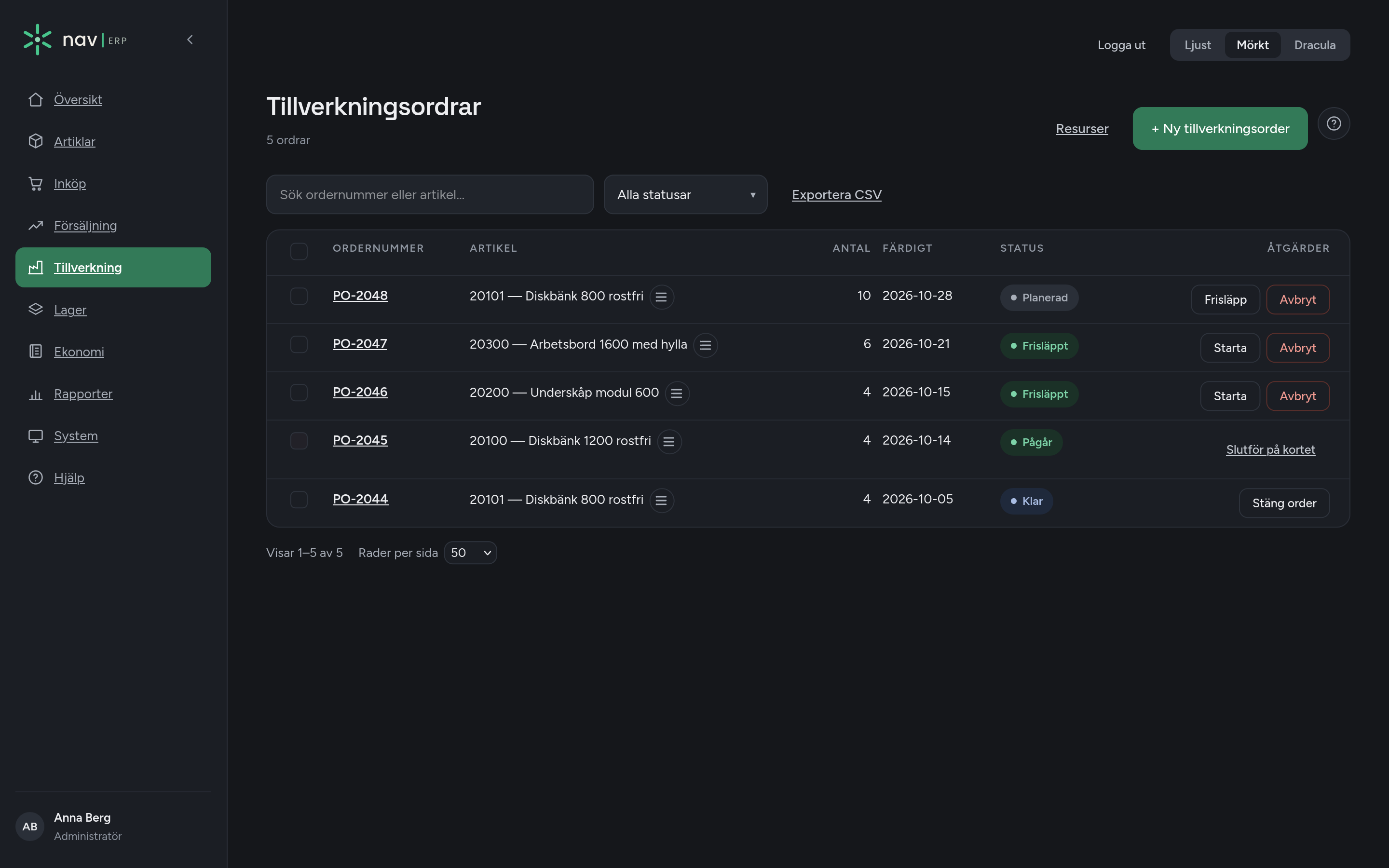This screenshot has width=1389, height=868.
Task: Click the Försäljning trend icon
Action: pos(36,226)
